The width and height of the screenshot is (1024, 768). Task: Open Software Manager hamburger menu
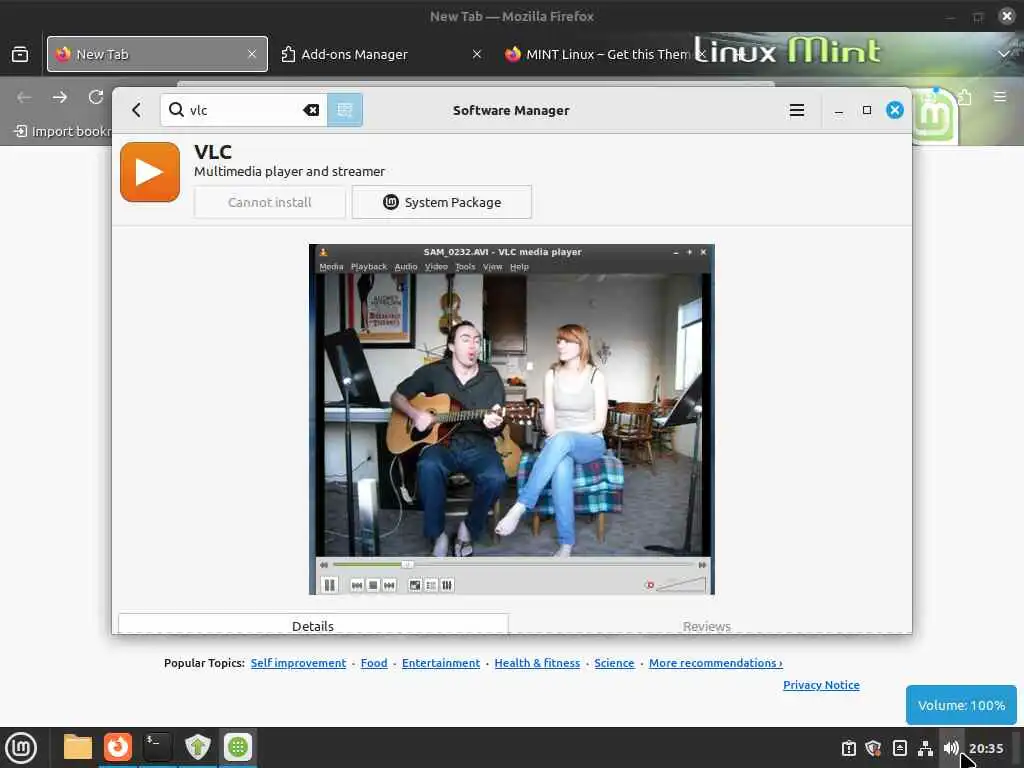797,110
